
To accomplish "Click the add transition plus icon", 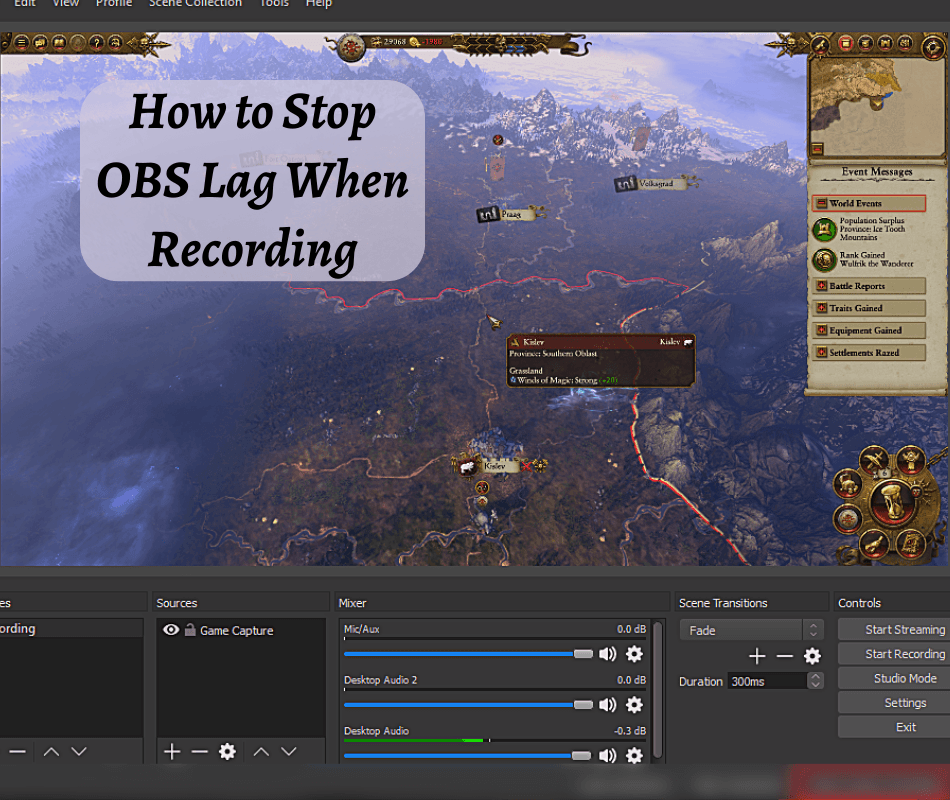I will pyautogui.click(x=756, y=656).
